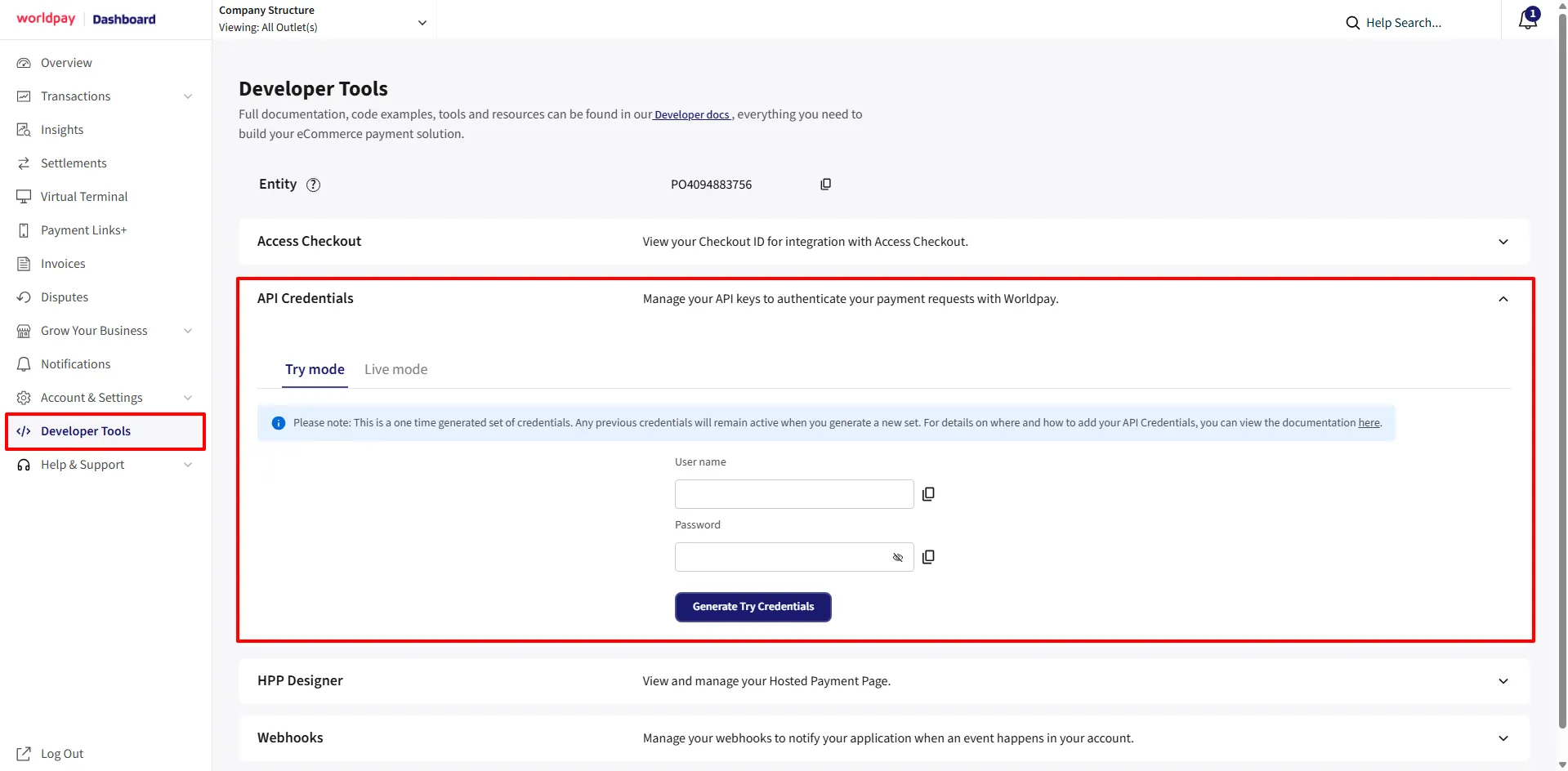Expand the Help & Support chevron
This screenshot has width=1568, height=771.
click(188, 465)
